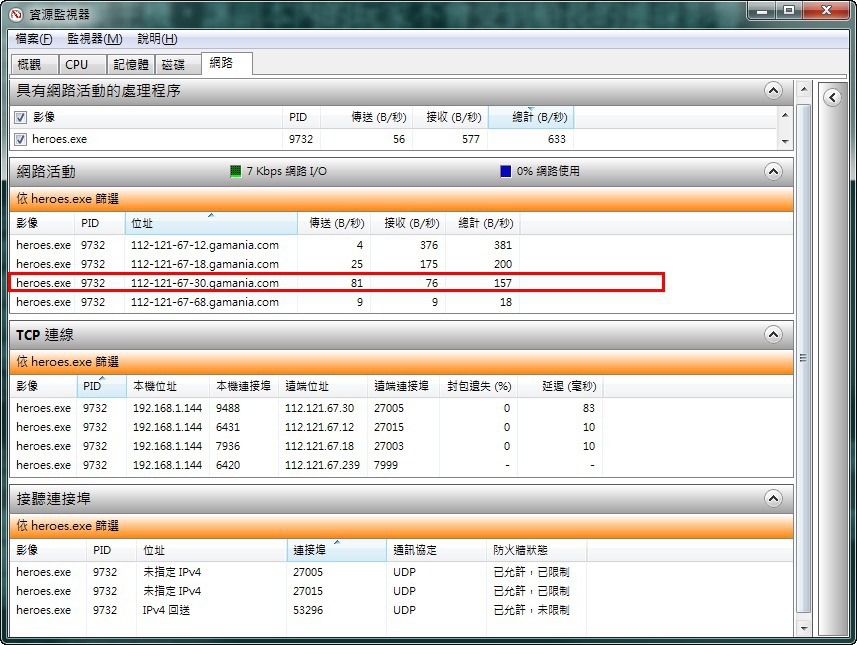Select listening port 27015 row
Image resolution: width=857 pixels, height=645 pixels.
(298, 591)
